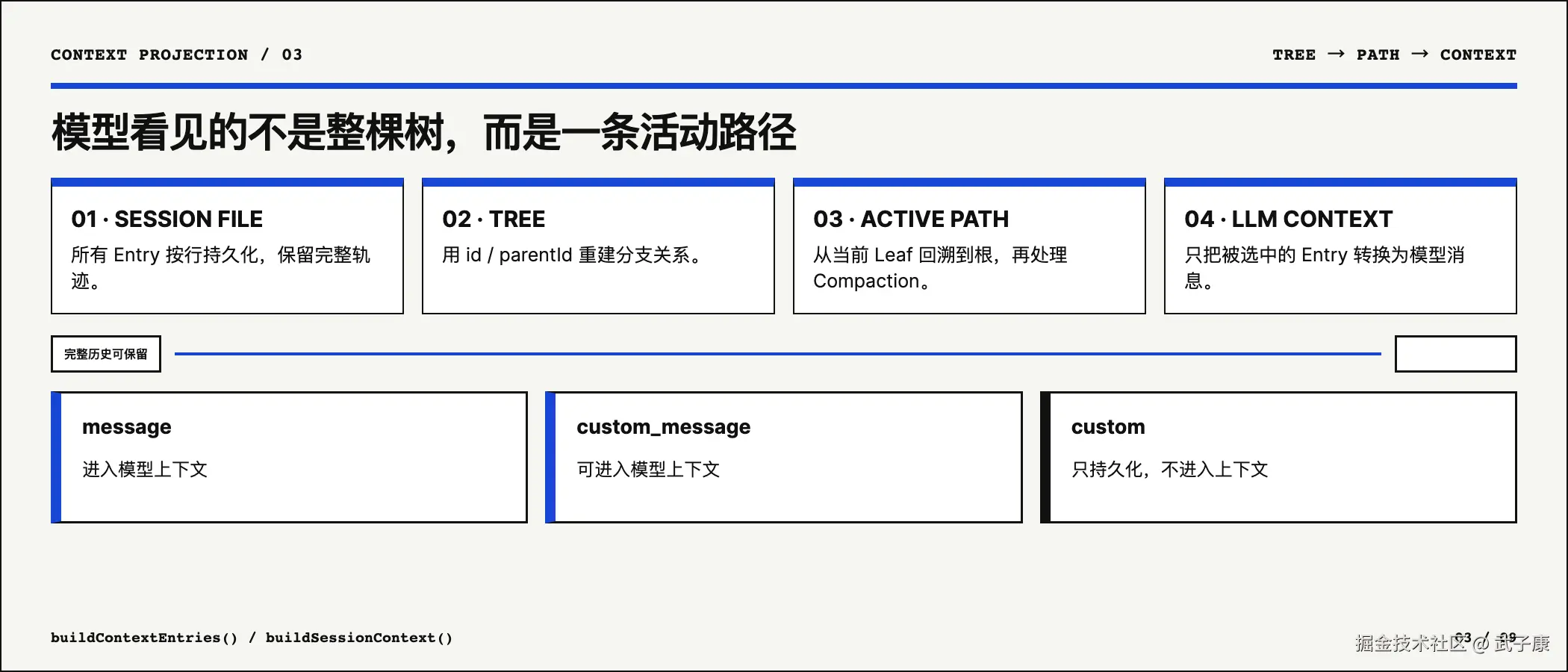Click 'PATH' in the top-right breadcrumb

1378,55
